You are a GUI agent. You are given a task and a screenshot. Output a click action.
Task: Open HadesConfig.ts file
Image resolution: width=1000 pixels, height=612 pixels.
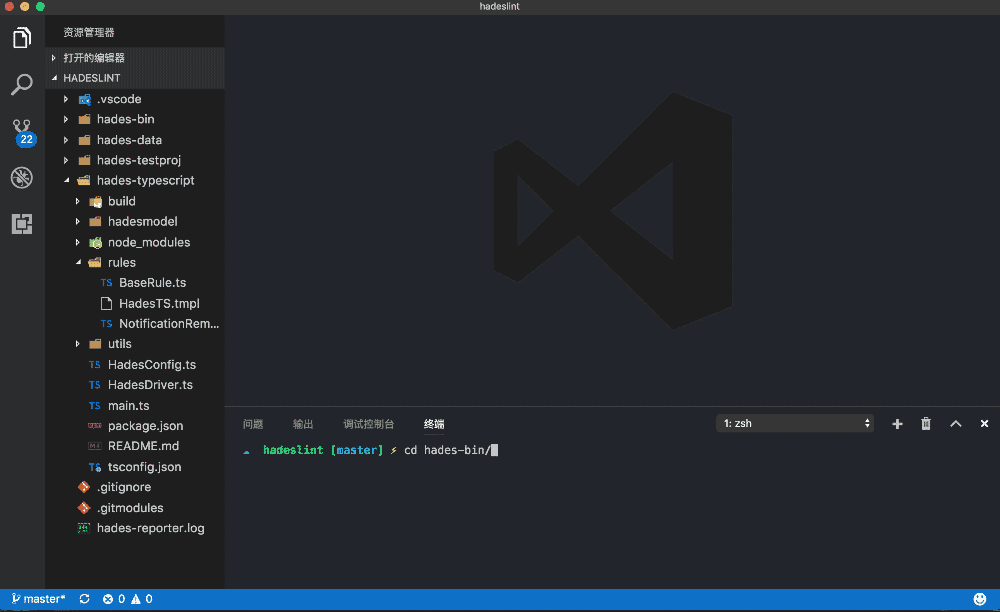[x=152, y=365]
